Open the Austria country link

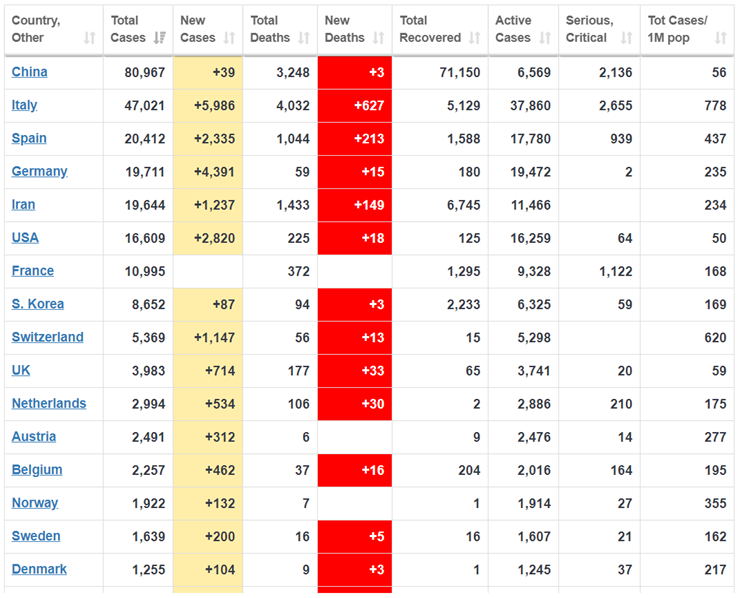[x=34, y=436]
